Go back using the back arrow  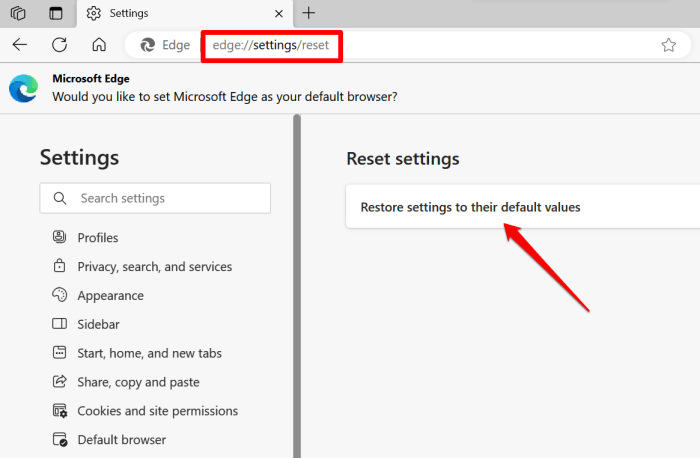coord(20,44)
